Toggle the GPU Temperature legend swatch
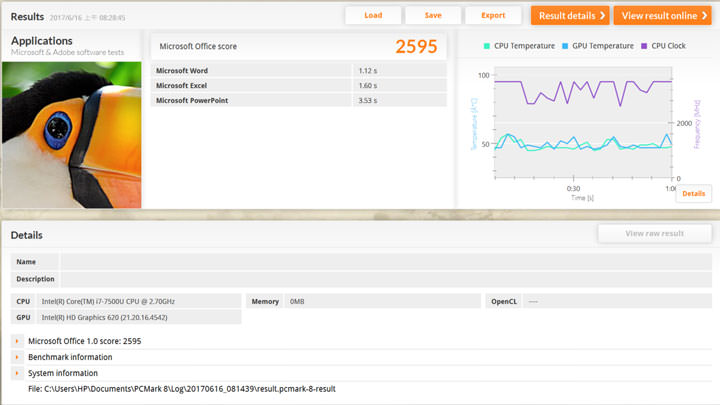The height and width of the screenshot is (405, 720). click(565, 46)
